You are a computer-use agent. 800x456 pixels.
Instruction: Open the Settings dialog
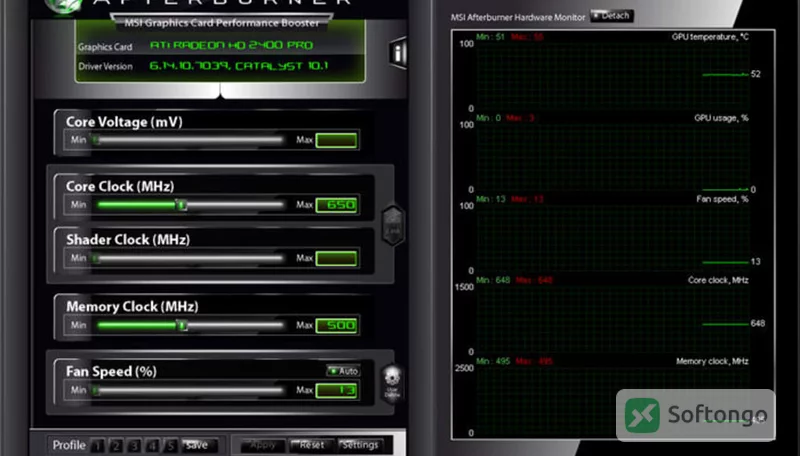(360, 445)
